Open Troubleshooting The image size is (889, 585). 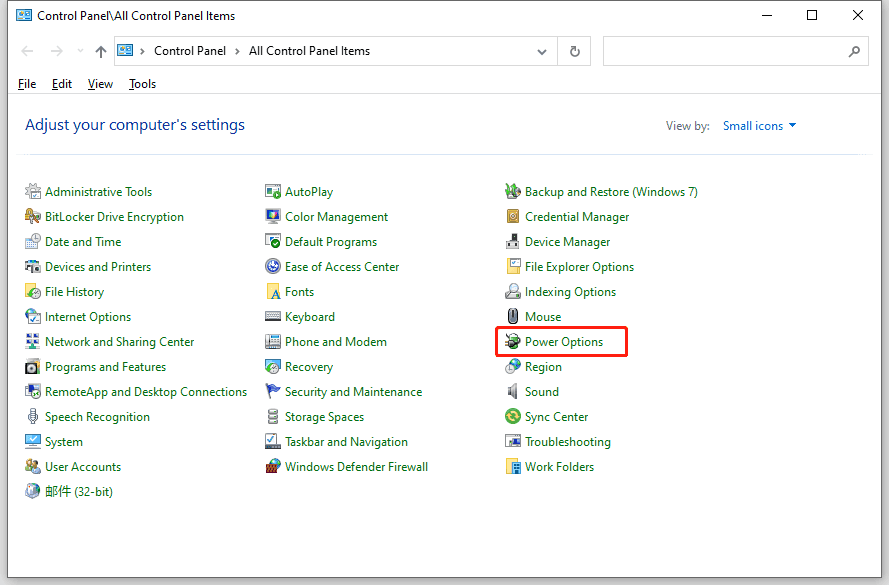[568, 442]
